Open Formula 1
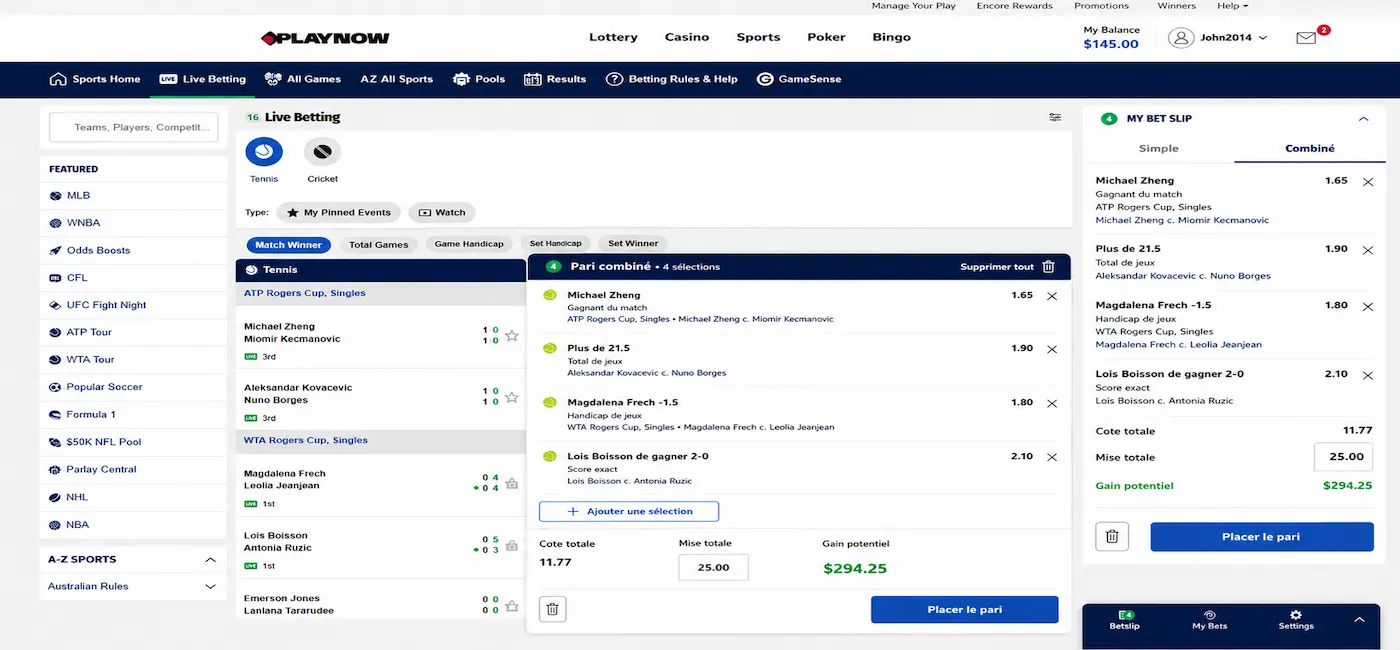1400x650 pixels. point(134,414)
